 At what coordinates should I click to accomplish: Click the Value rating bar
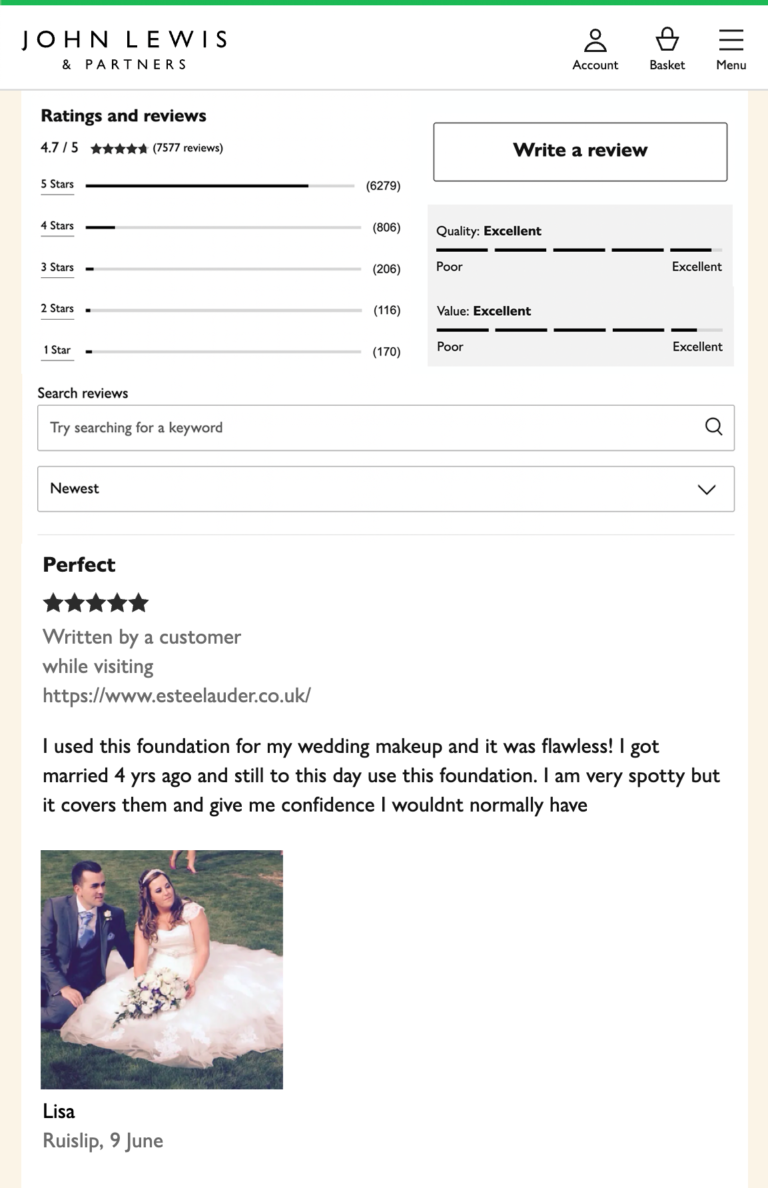click(x=579, y=329)
